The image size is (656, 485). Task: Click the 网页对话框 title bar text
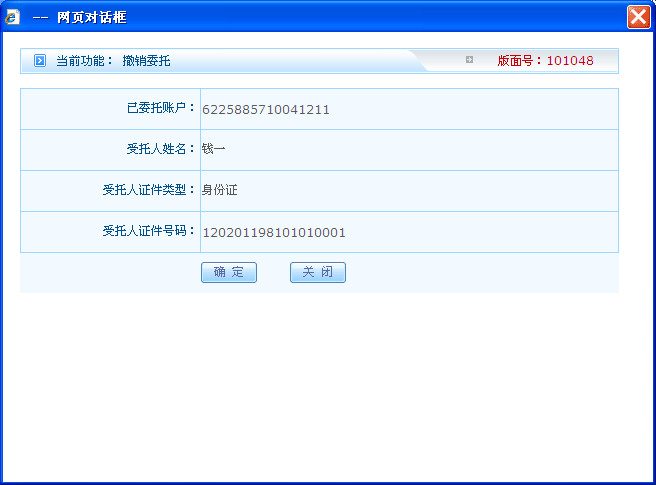tap(90, 17)
